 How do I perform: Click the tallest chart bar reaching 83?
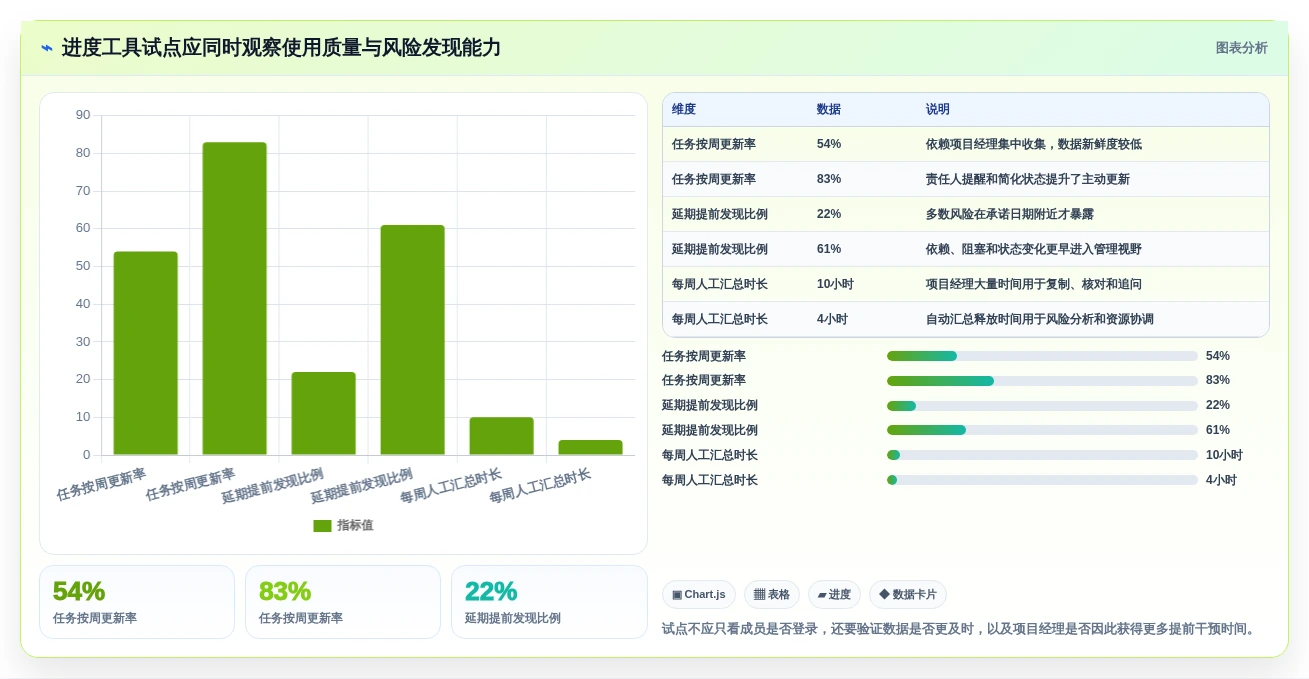[235, 299]
